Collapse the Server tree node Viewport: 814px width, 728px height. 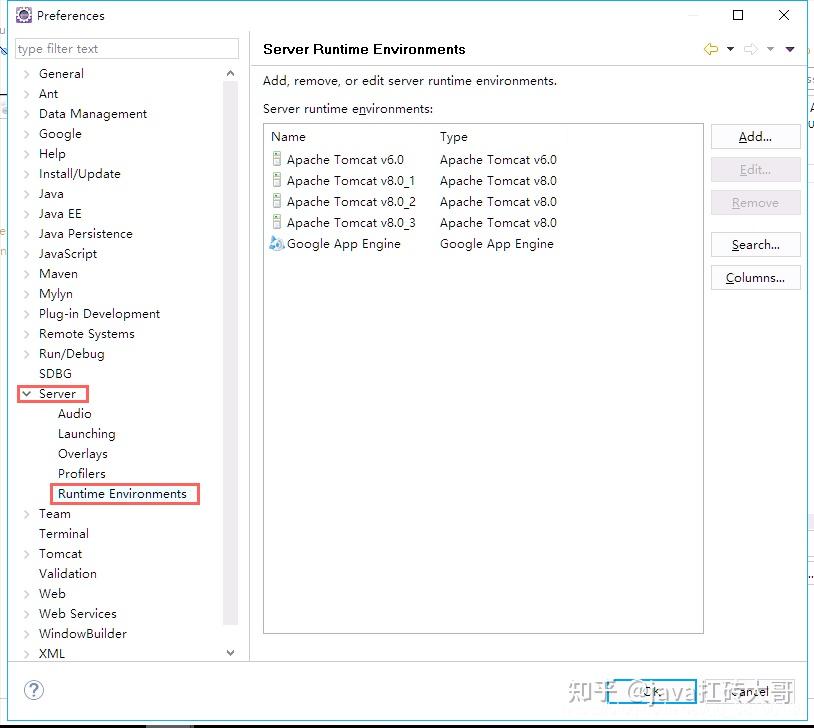26,394
